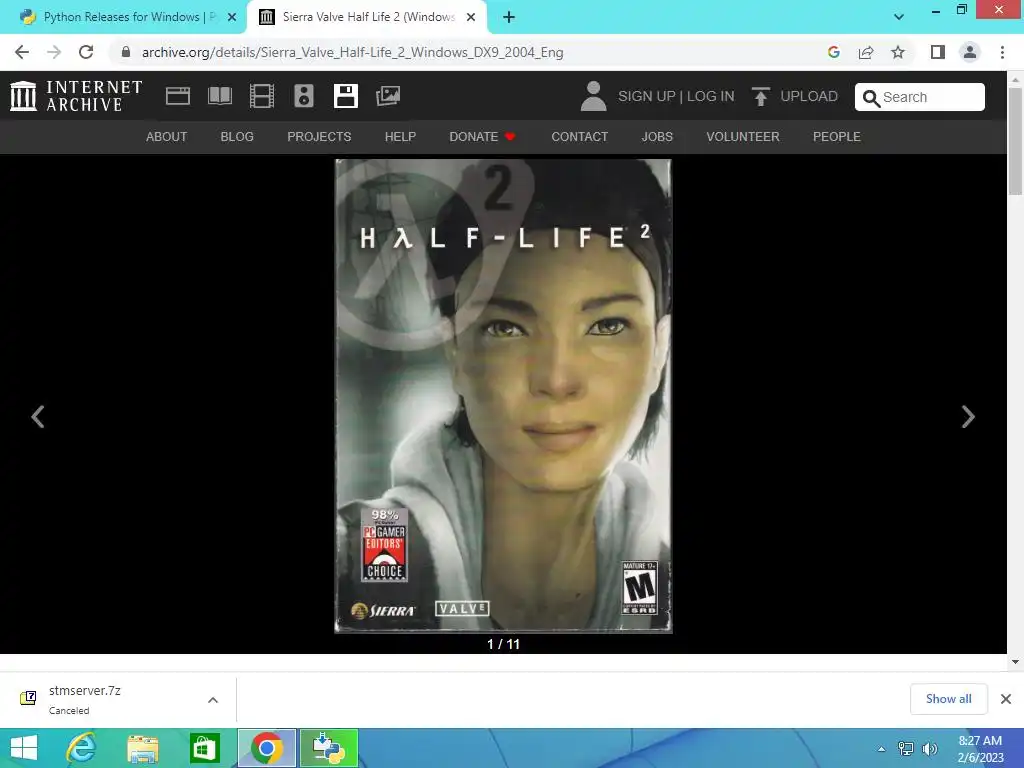Screen dimensions: 1024x768
Task: Open the PROJECTS menu item
Action: click(x=319, y=136)
